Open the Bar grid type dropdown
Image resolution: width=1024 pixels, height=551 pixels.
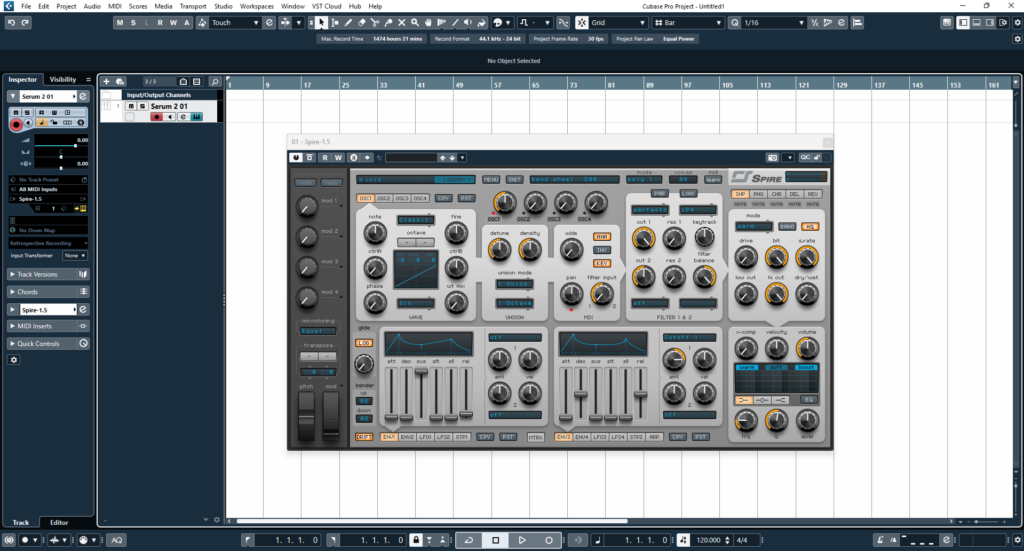688,22
